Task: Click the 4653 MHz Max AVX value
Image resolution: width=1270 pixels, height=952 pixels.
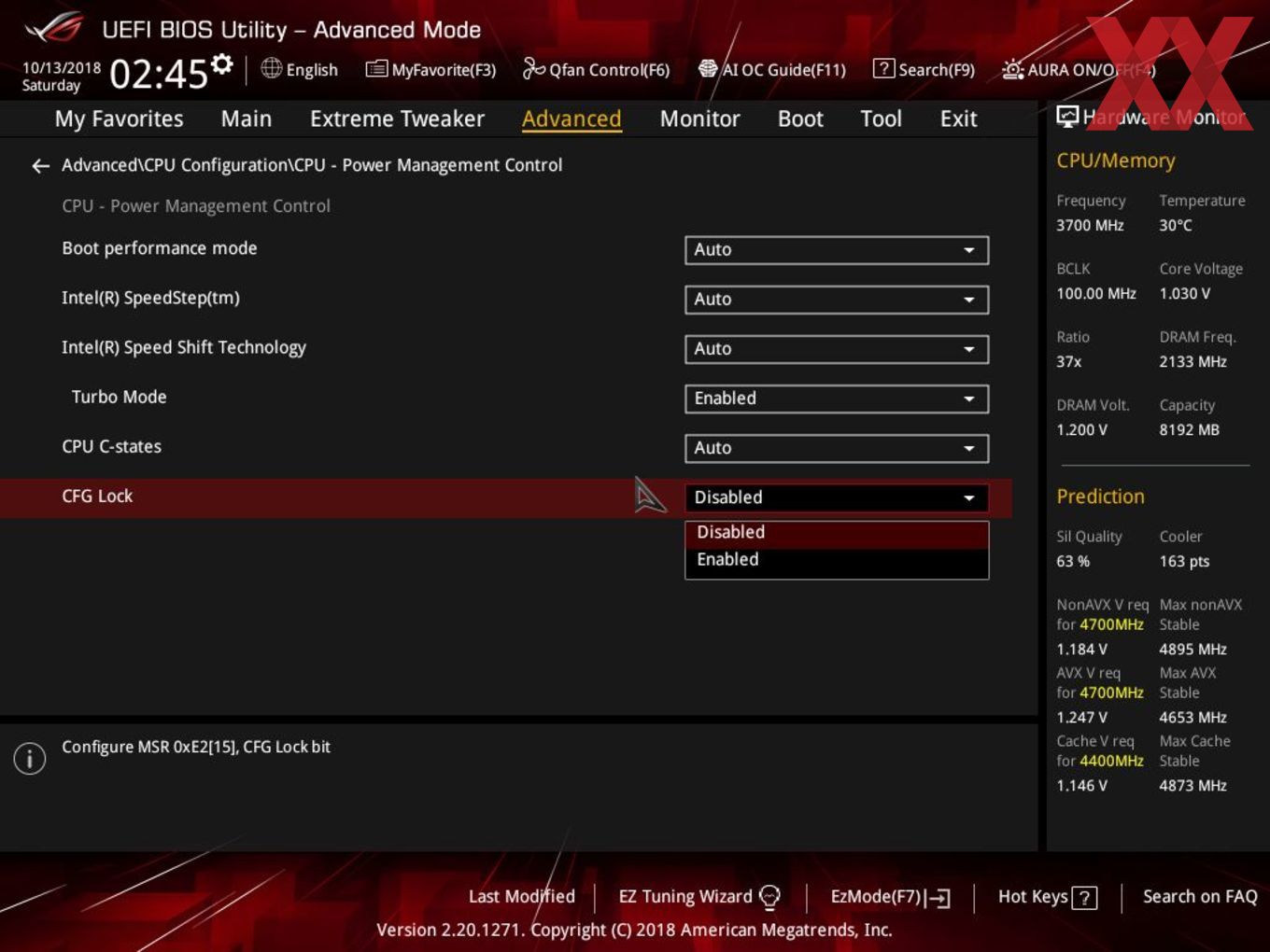Action: pyautogui.click(x=1192, y=718)
